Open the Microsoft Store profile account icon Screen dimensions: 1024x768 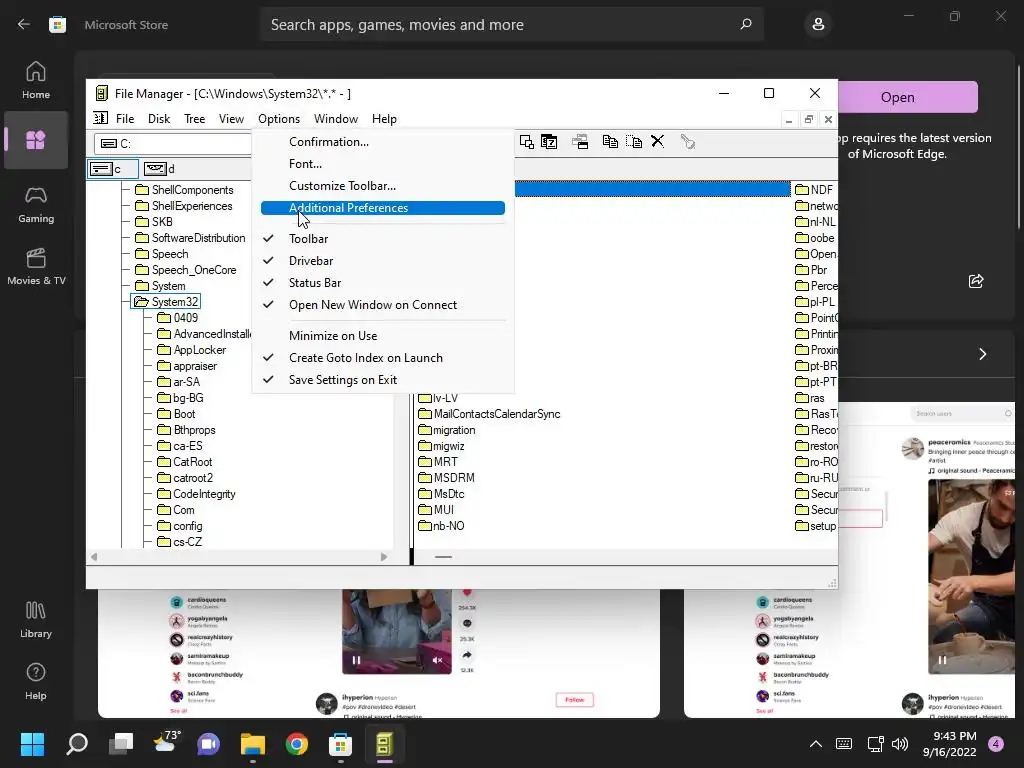click(818, 24)
